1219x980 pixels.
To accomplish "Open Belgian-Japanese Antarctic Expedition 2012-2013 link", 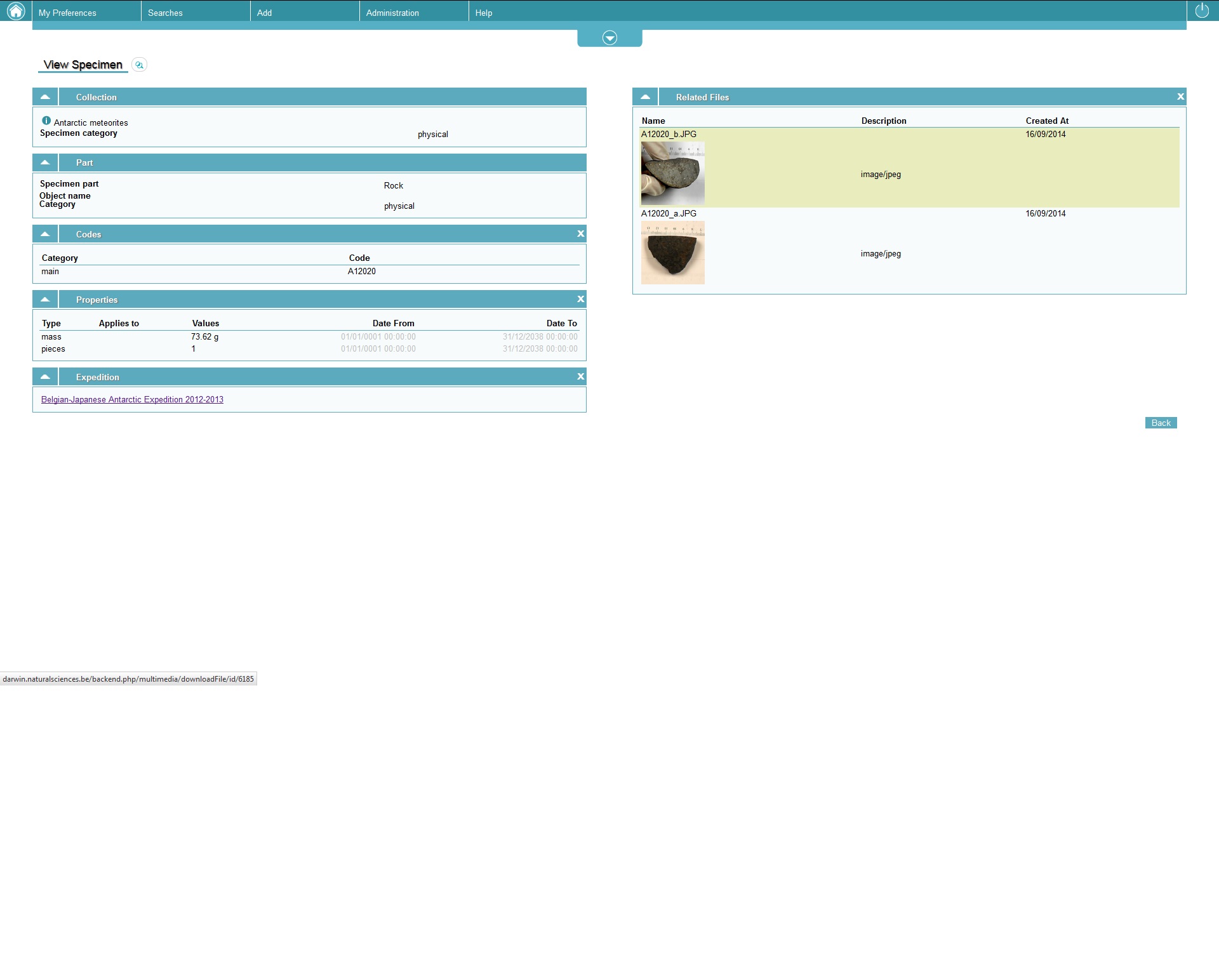I will 132,400.
